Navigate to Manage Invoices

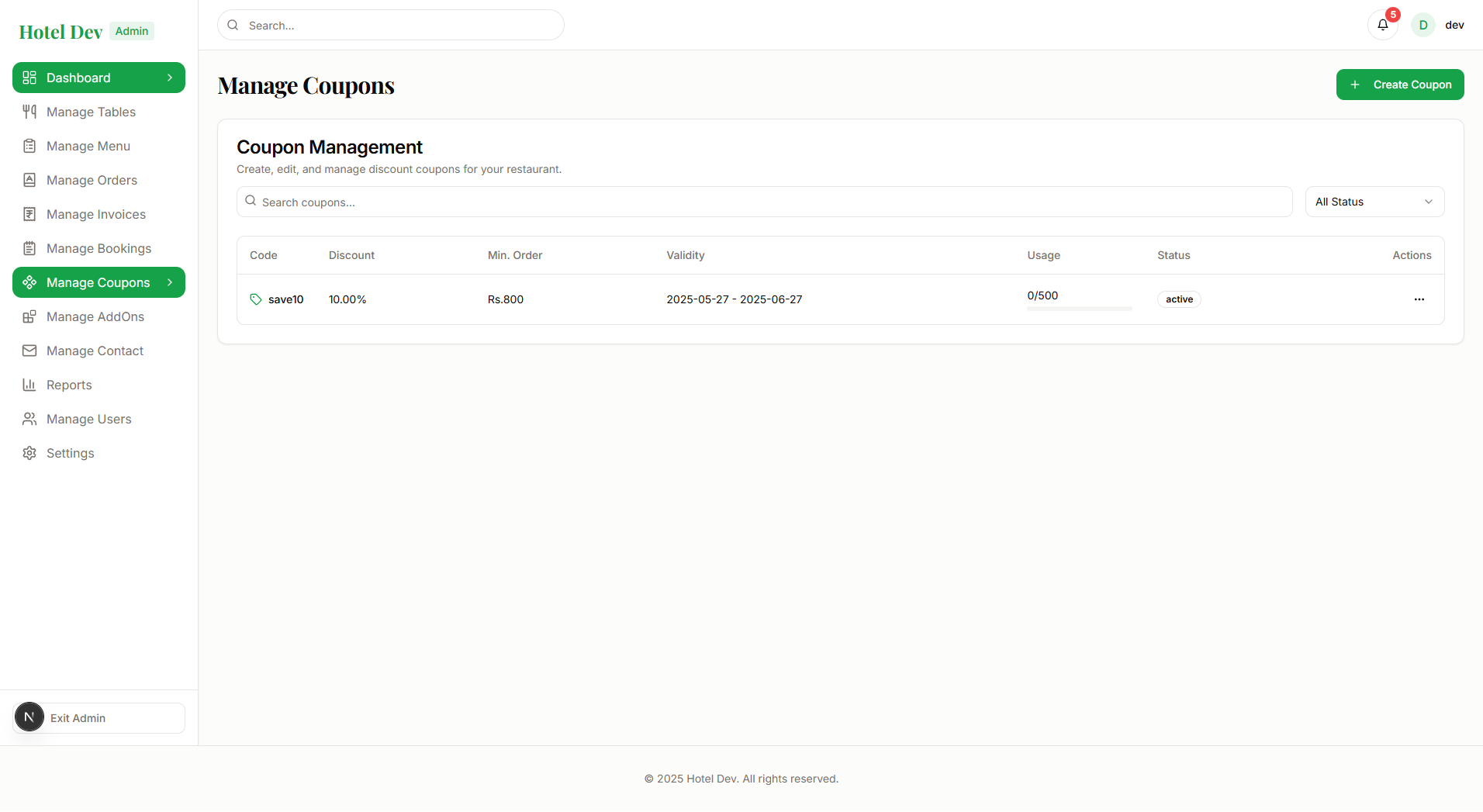click(96, 214)
